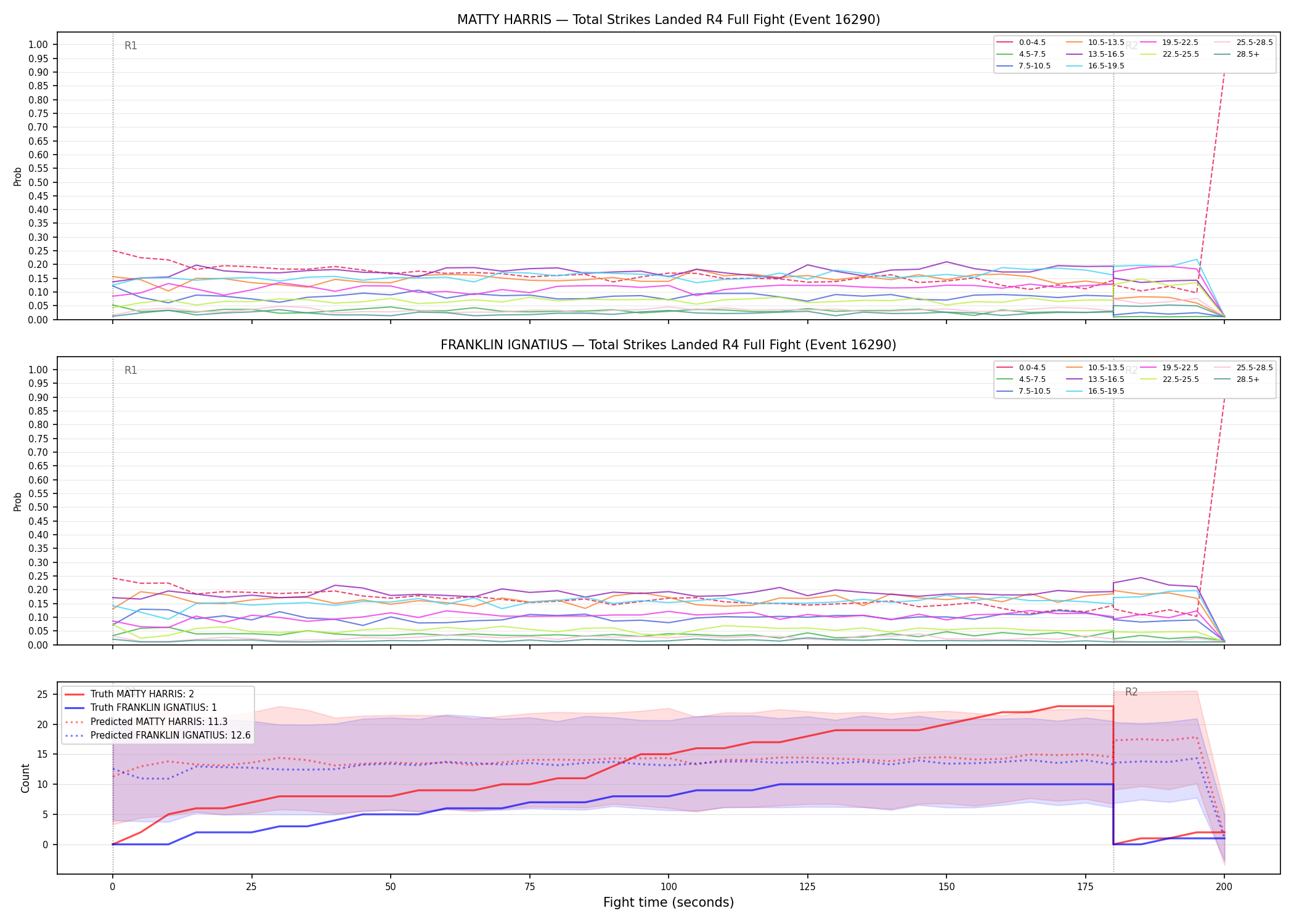
Task: Click the 1.00 y-tick in Franklin Ignatius chart
Action: point(38,370)
